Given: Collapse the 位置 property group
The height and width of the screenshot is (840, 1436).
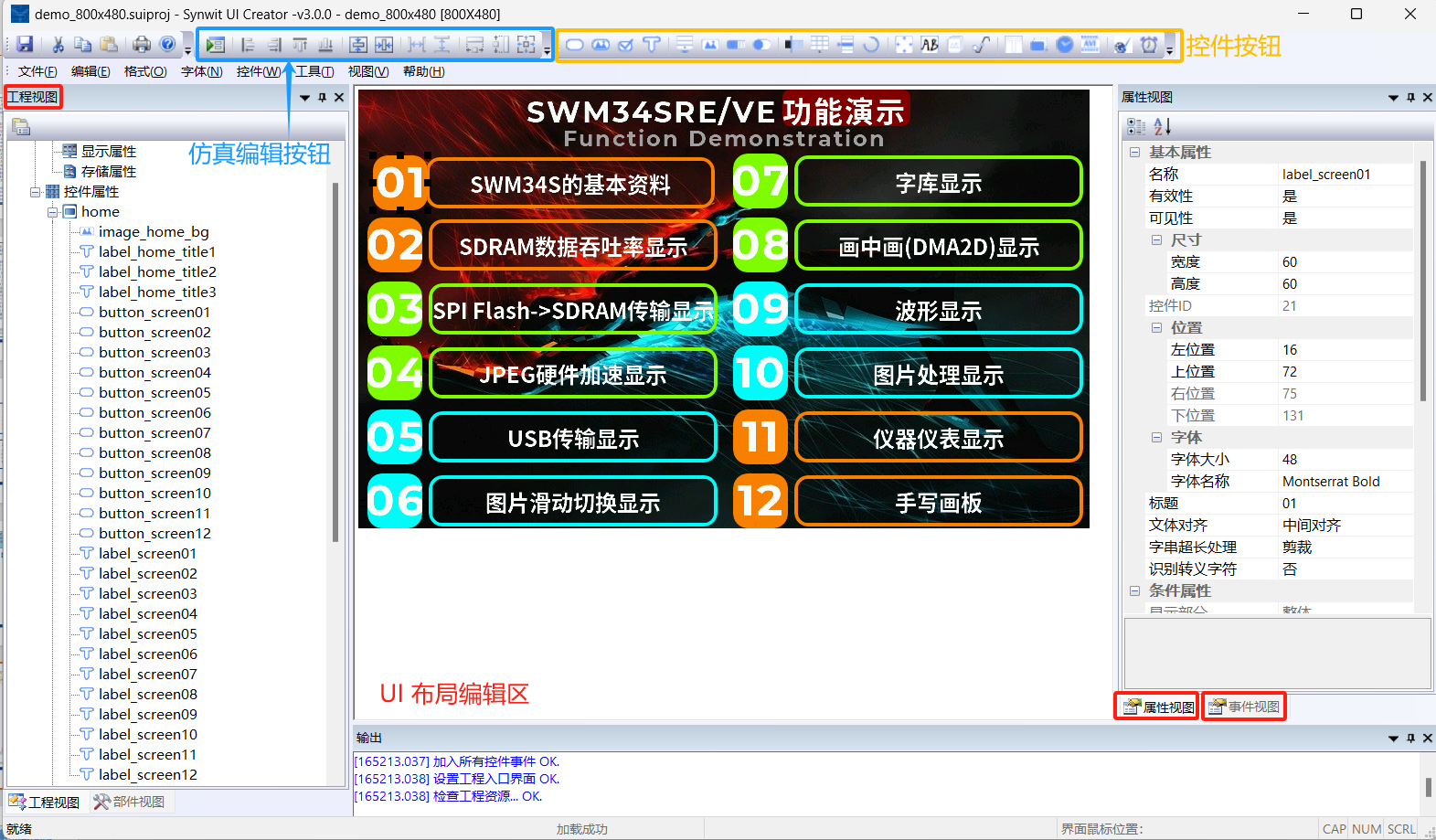Looking at the screenshot, I should (1156, 328).
